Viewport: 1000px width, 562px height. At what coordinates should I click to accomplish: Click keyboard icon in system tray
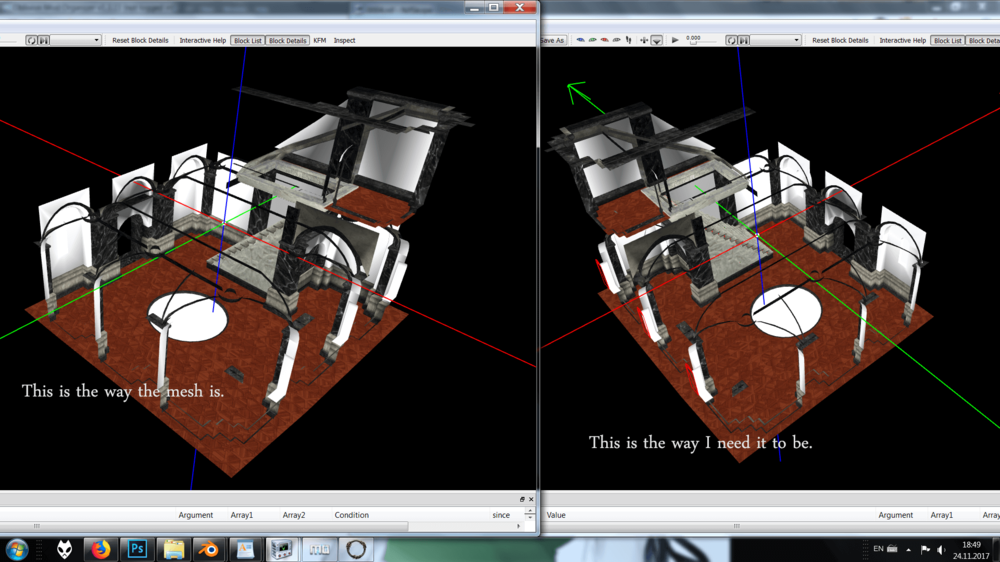click(892, 549)
